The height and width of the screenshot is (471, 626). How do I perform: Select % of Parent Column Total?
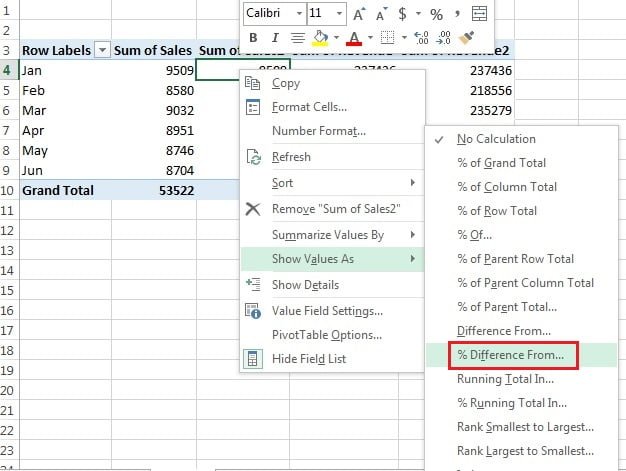point(521,283)
